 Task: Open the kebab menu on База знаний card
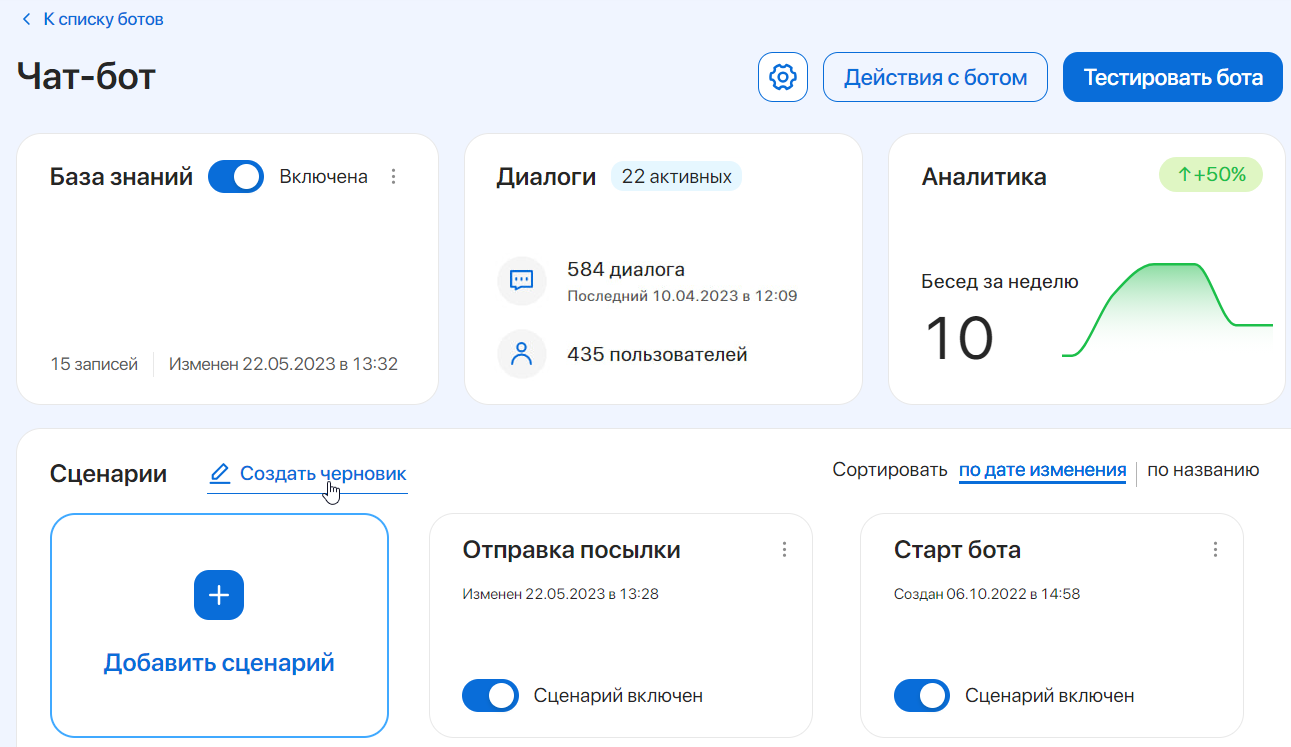[x=393, y=176]
